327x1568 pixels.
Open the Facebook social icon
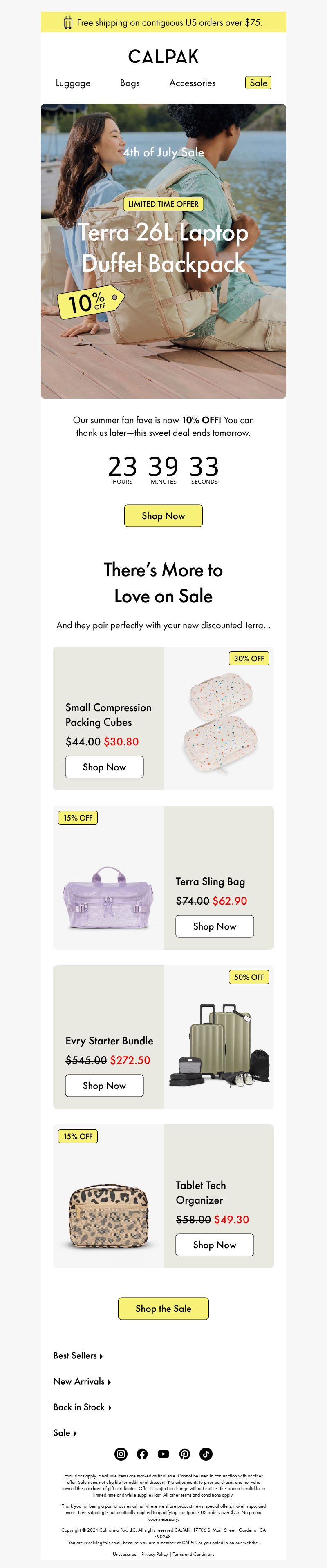click(x=143, y=1454)
